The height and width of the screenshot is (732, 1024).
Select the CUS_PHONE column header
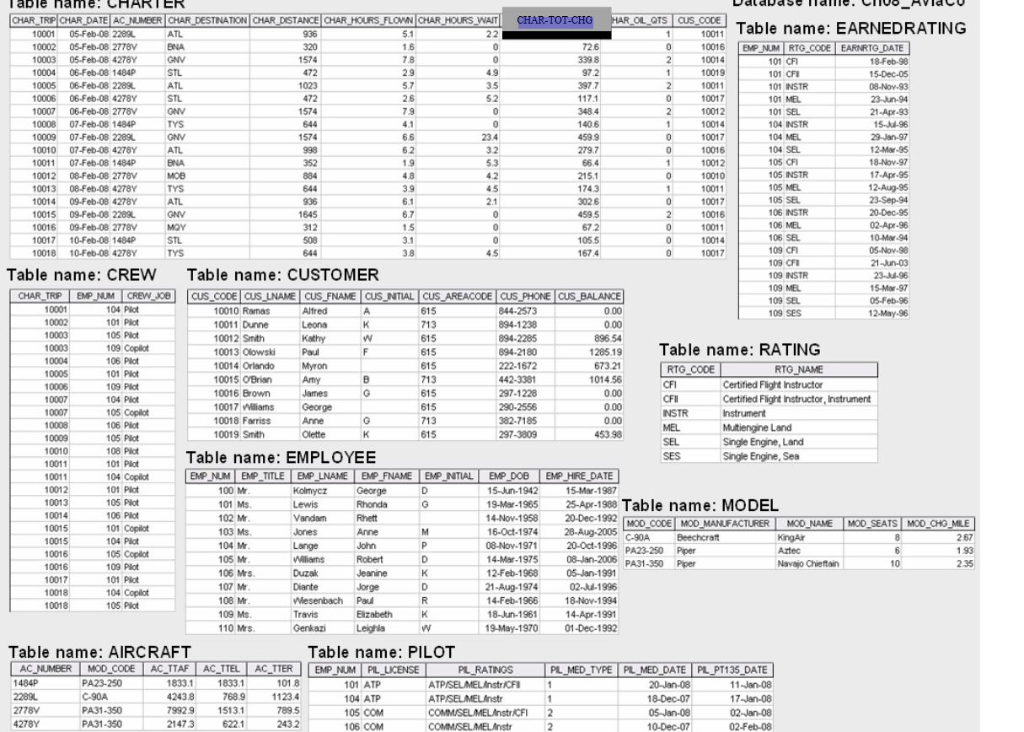tap(526, 296)
